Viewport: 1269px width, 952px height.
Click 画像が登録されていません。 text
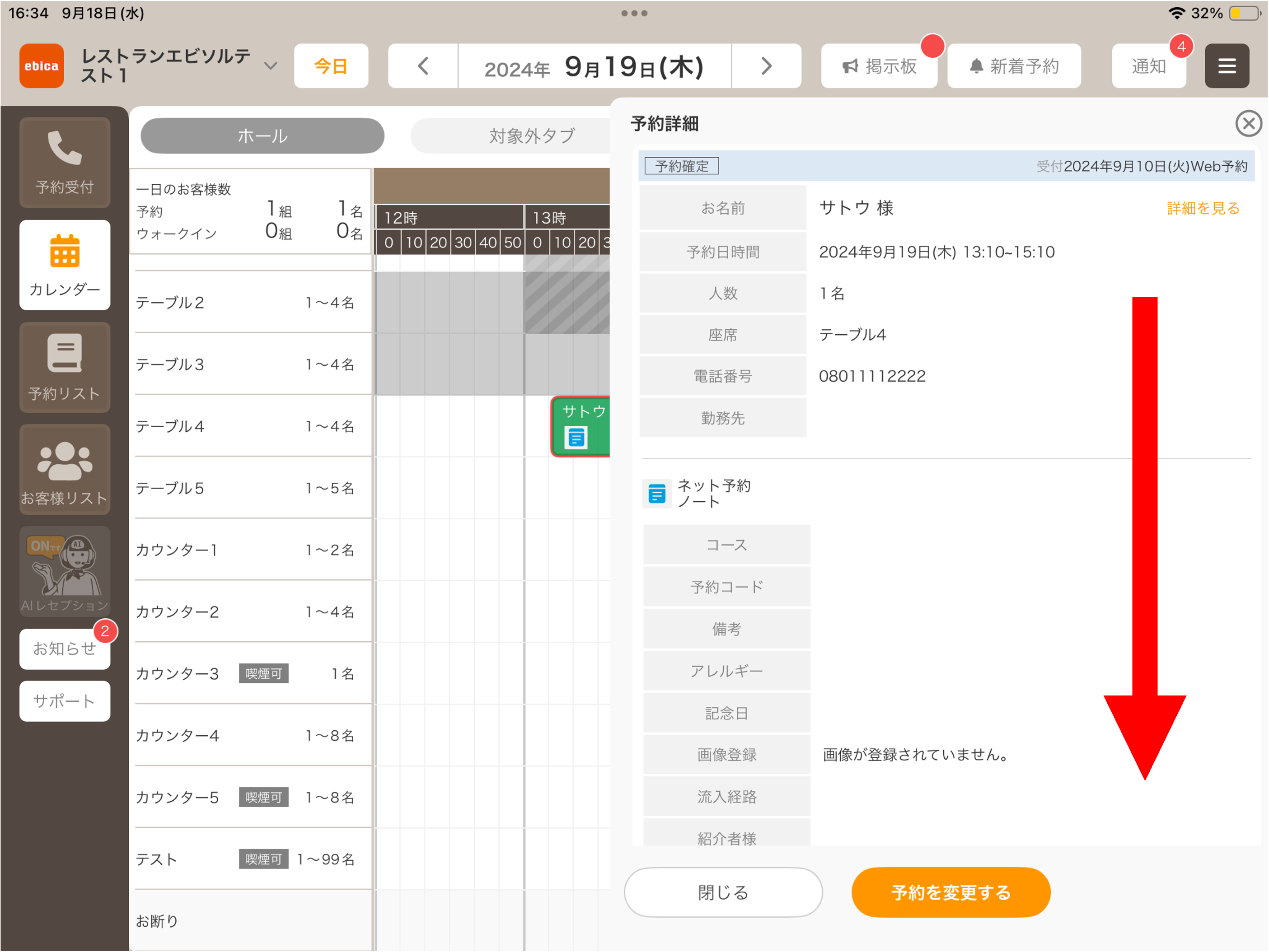pos(916,755)
